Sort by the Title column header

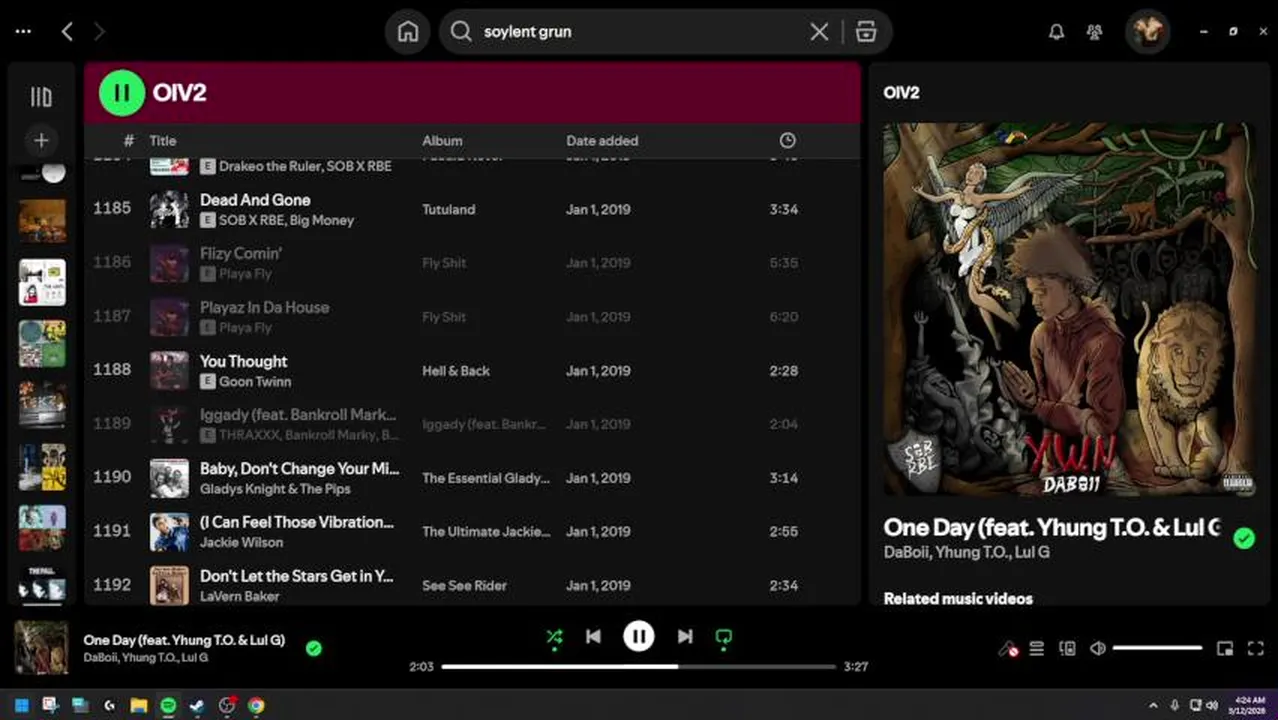click(x=163, y=141)
